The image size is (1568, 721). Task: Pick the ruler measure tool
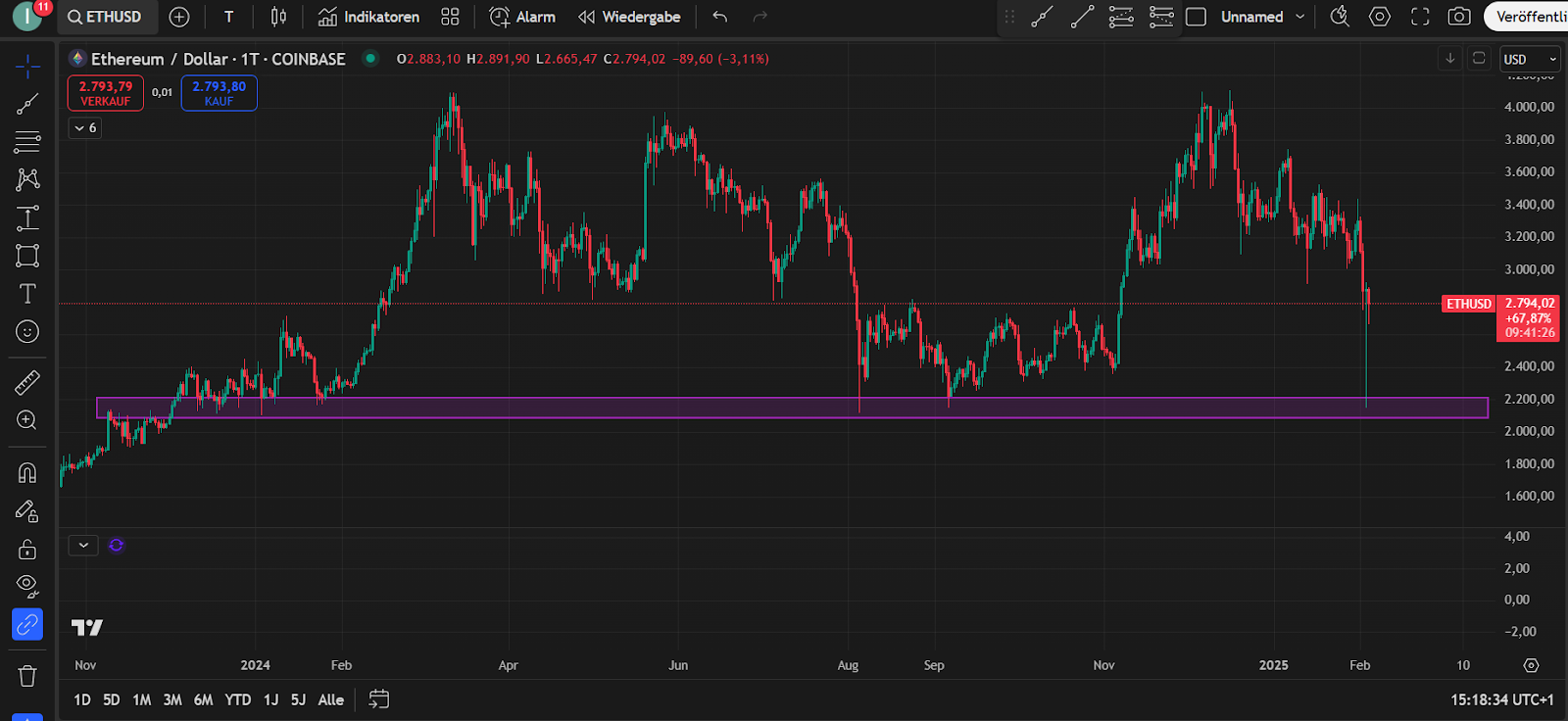coord(27,382)
